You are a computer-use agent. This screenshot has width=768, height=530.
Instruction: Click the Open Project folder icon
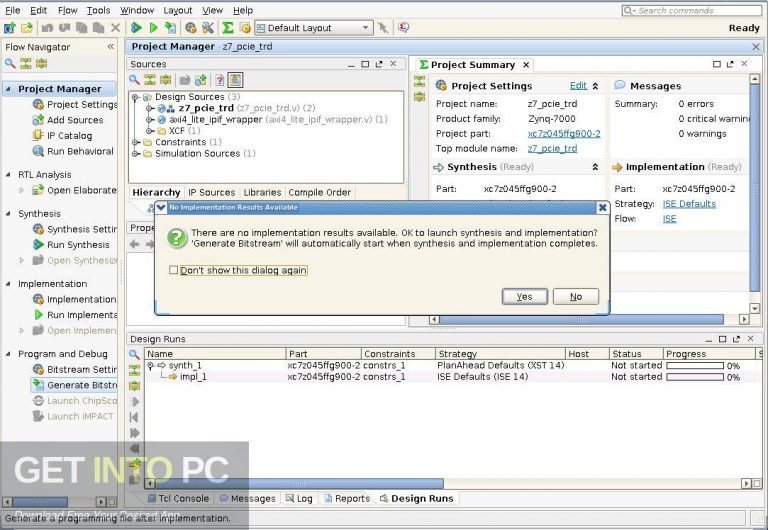(x=27, y=28)
